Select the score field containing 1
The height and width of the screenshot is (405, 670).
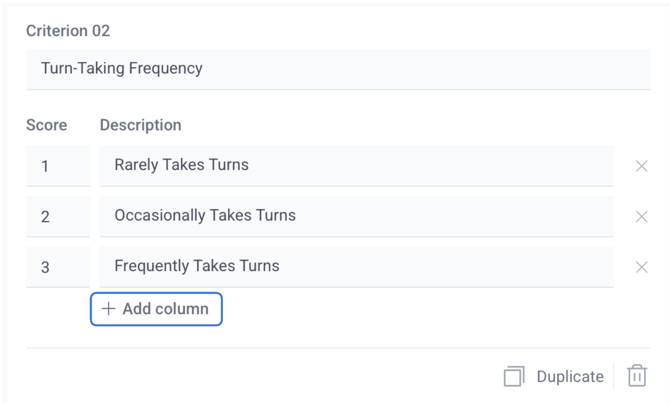pyautogui.click(x=57, y=166)
